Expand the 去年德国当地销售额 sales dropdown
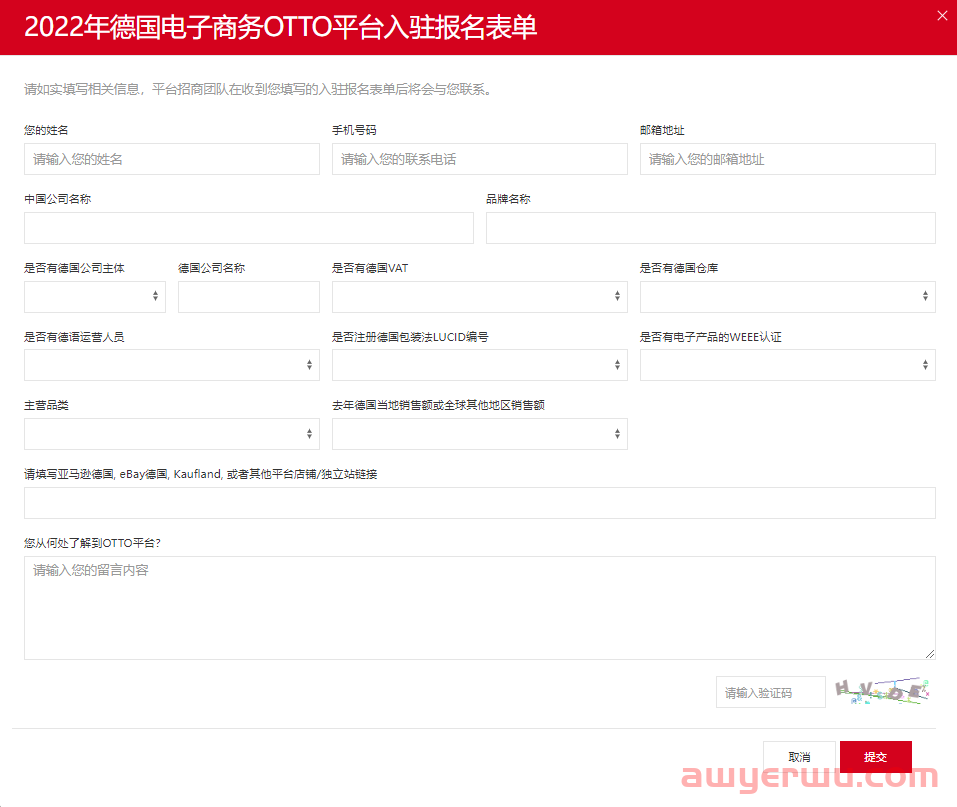Image resolution: width=957 pixels, height=807 pixels. [480, 434]
